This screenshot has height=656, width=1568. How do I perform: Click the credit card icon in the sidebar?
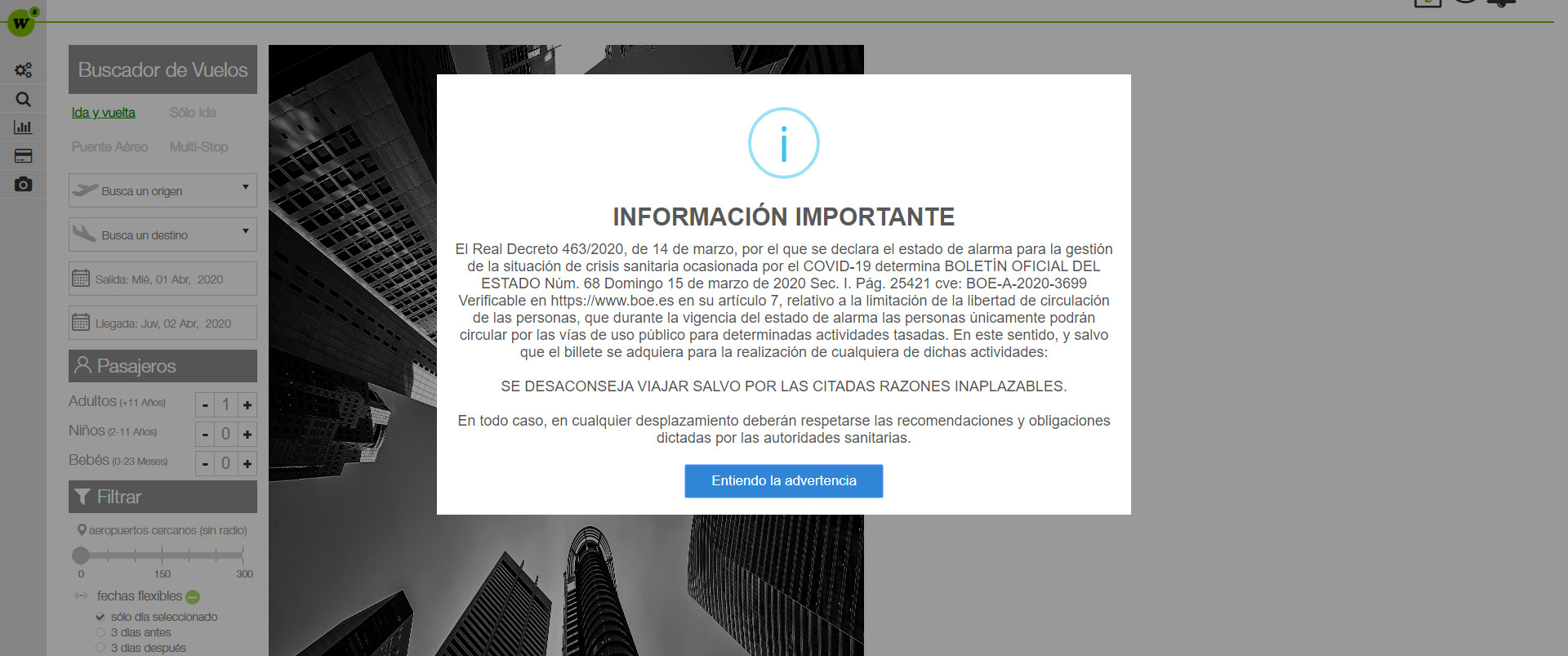[x=23, y=156]
